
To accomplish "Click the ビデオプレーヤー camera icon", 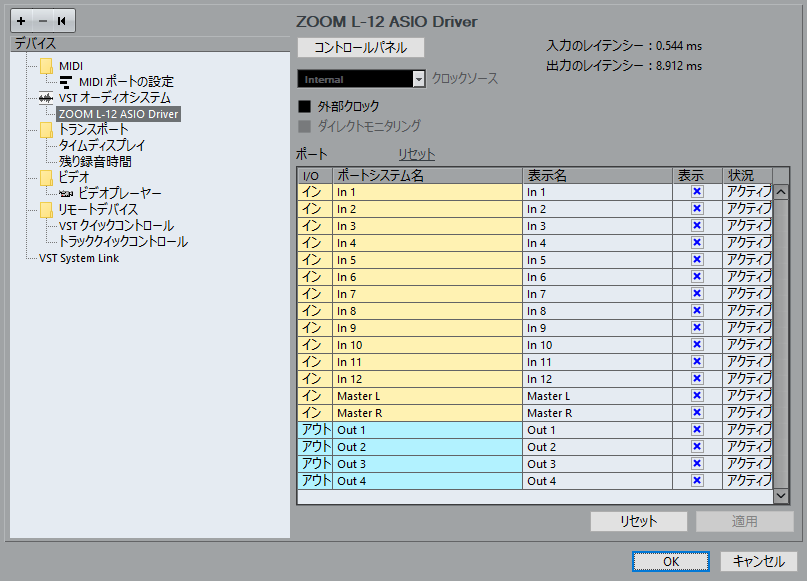I will [x=66, y=194].
